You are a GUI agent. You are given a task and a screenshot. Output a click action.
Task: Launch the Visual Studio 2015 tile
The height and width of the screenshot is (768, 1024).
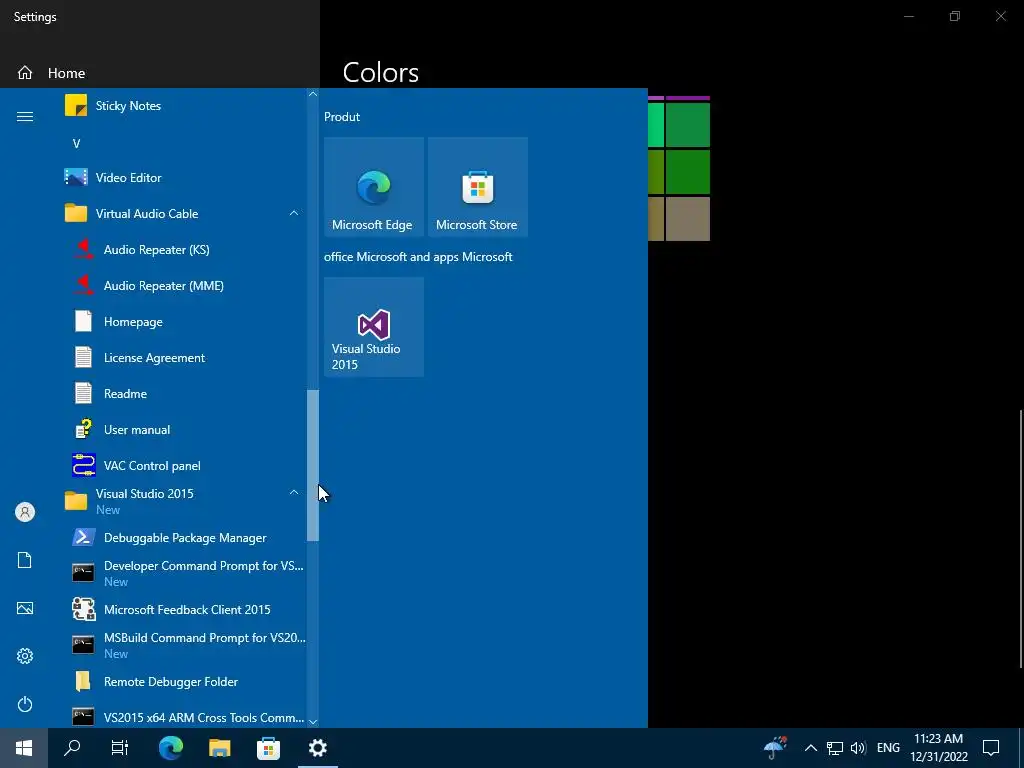click(x=374, y=327)
